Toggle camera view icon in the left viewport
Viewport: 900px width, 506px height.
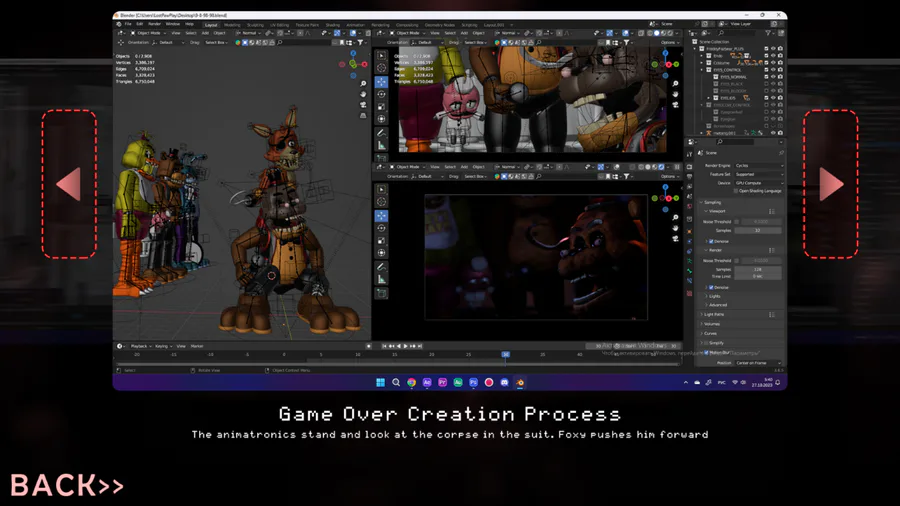tap(363, 105)
